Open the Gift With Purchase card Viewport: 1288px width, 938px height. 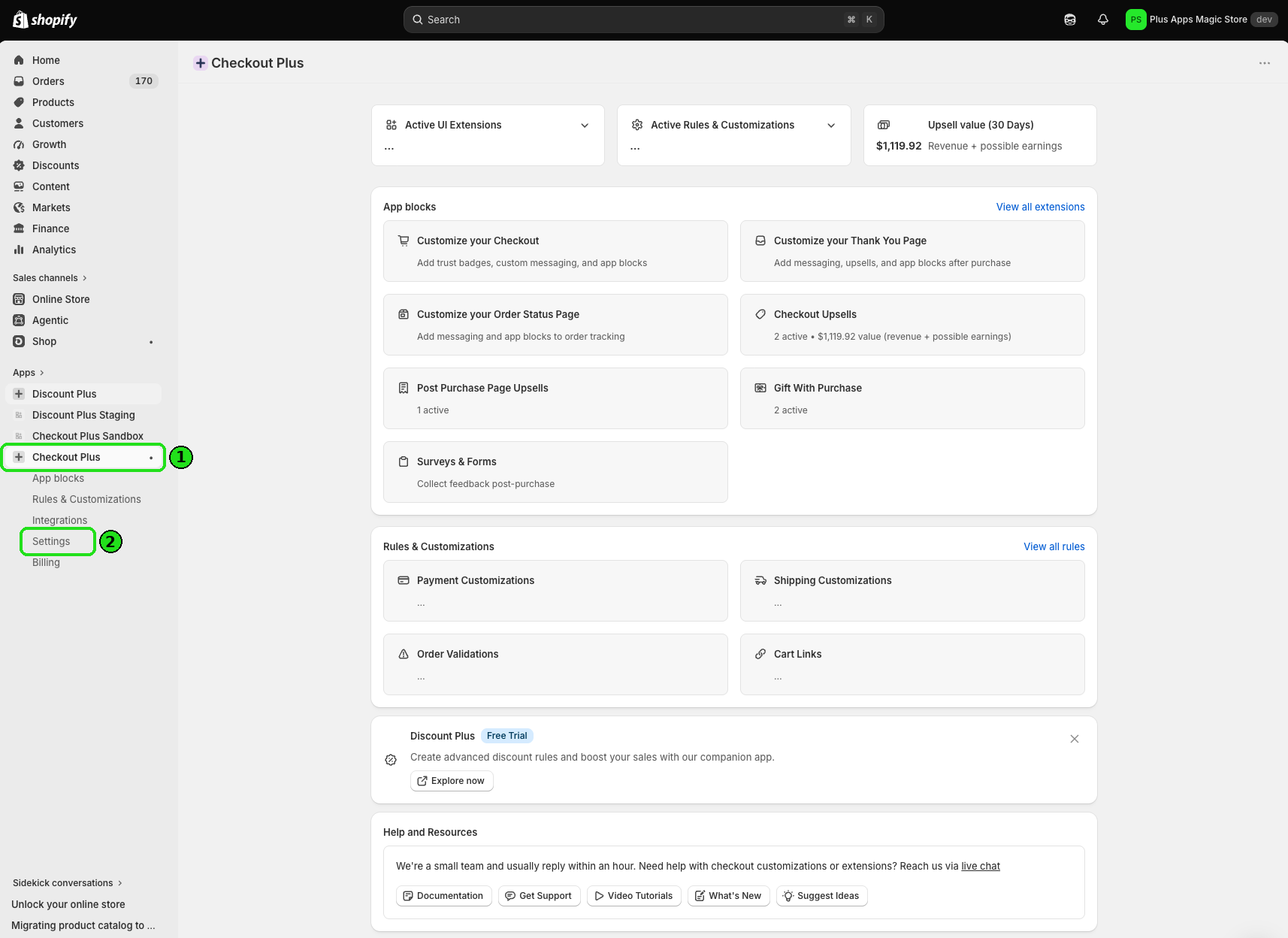pyautogui.click(x=912, y=398)
